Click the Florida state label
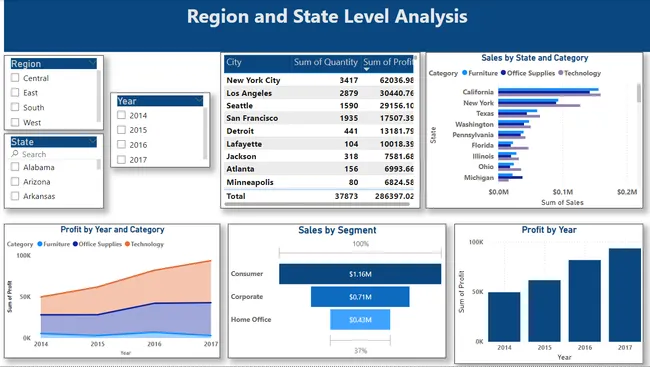Image resolution: width=650 pixels, height=367 pixels. (483, 145)
